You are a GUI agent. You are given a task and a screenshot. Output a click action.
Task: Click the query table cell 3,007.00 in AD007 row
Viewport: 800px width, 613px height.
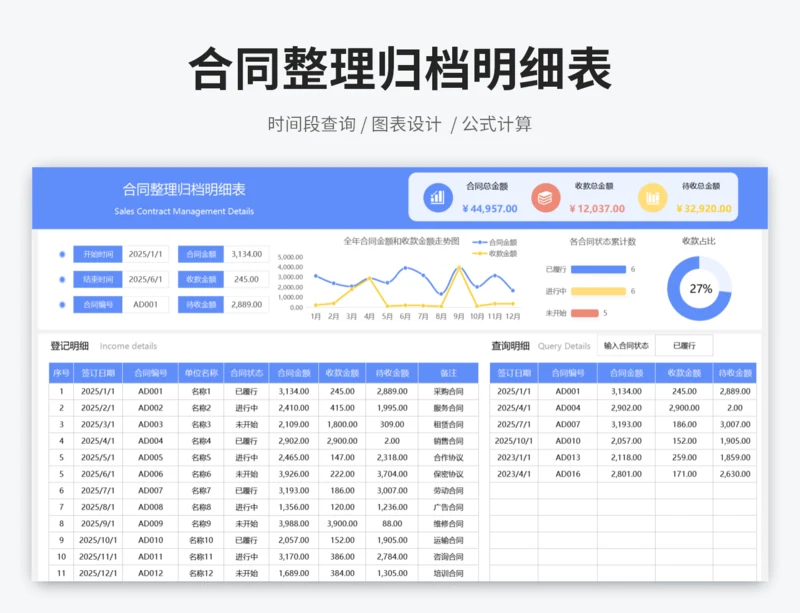(x=735, y=424)
